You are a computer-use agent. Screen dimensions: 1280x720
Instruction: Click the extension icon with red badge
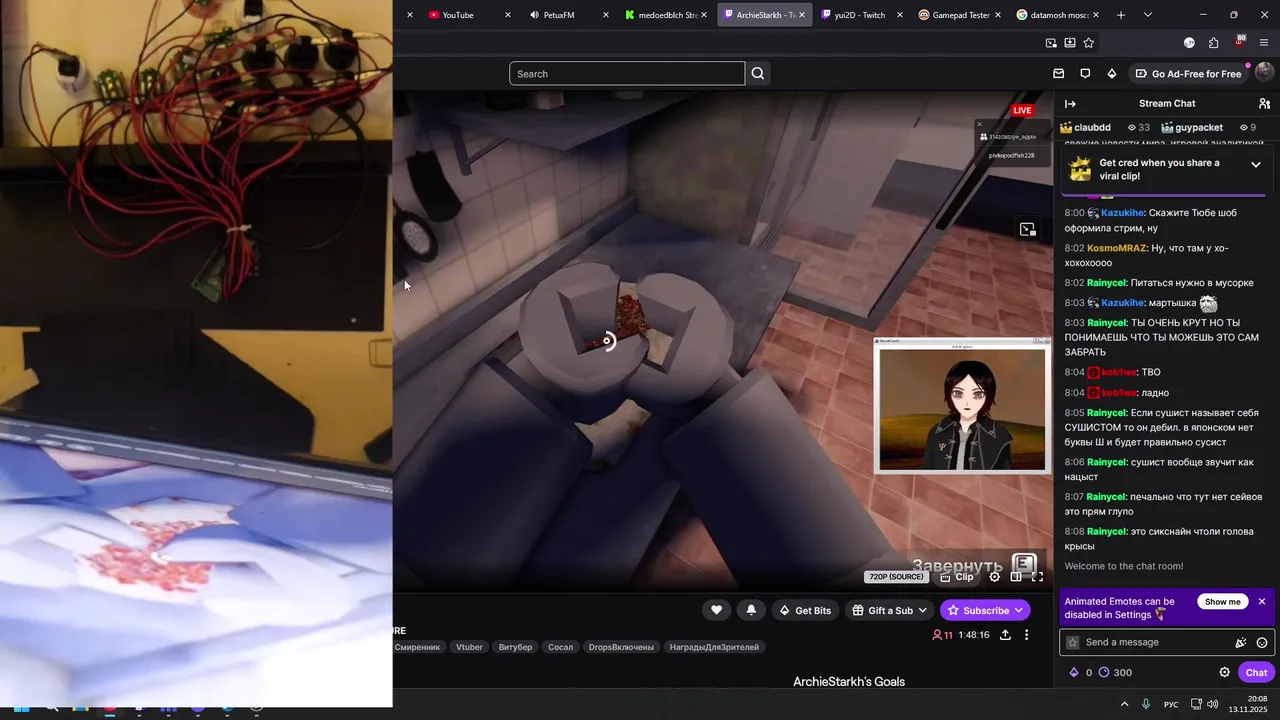(1239, 43)
